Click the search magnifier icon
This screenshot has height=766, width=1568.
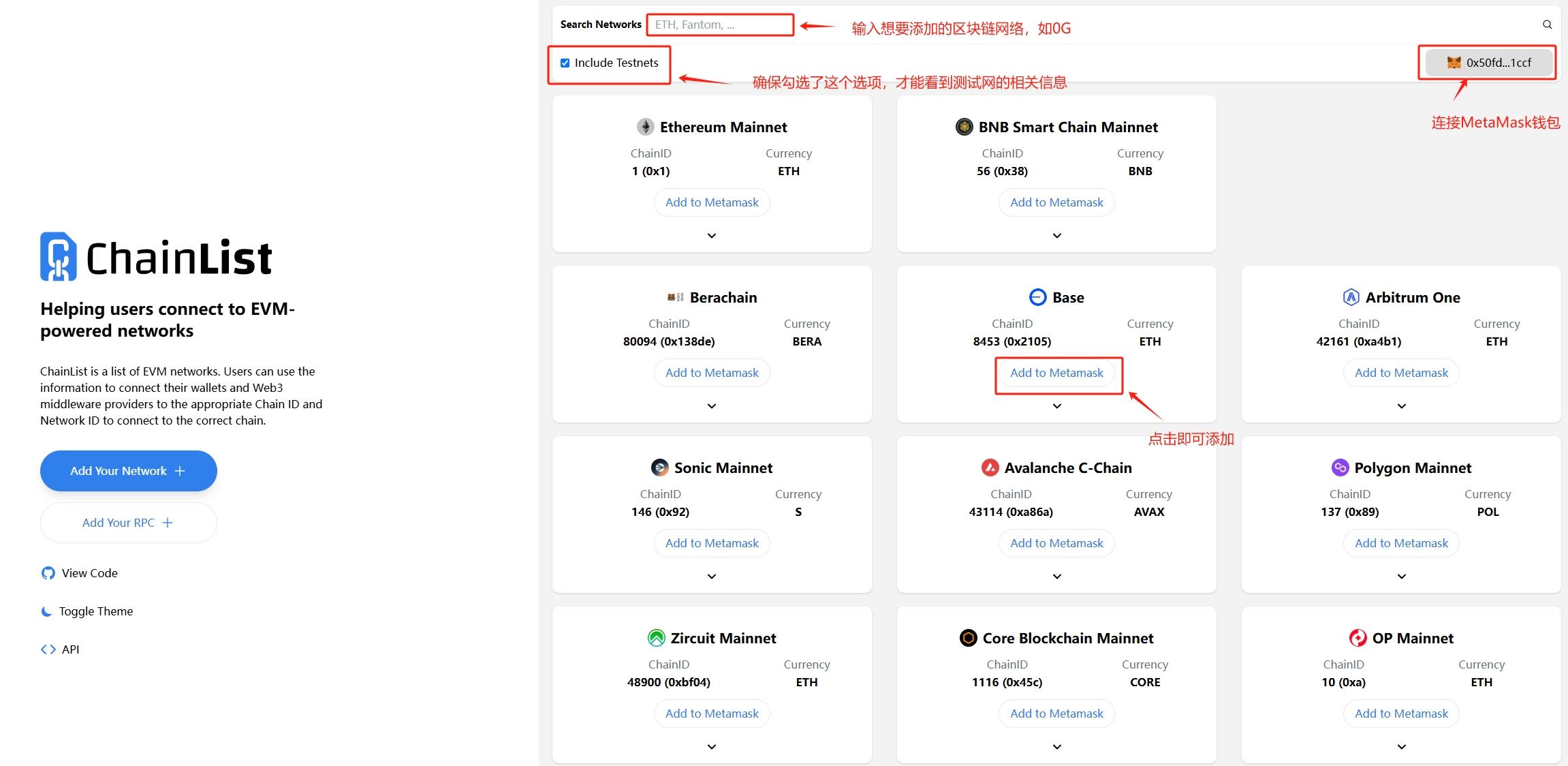(1547, 24)
